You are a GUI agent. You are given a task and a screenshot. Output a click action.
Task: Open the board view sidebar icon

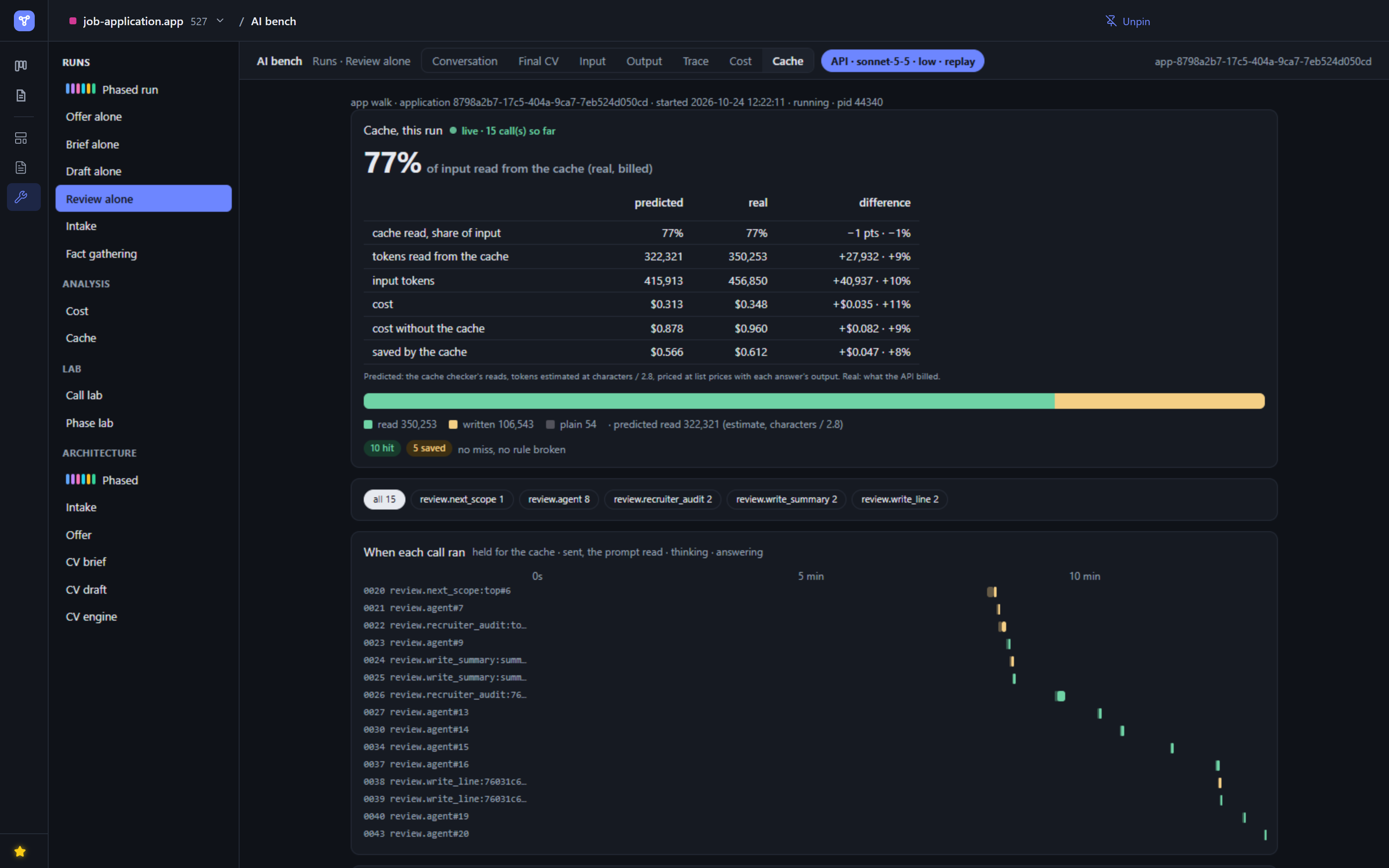pyautogui.click(x=21, y=66)
